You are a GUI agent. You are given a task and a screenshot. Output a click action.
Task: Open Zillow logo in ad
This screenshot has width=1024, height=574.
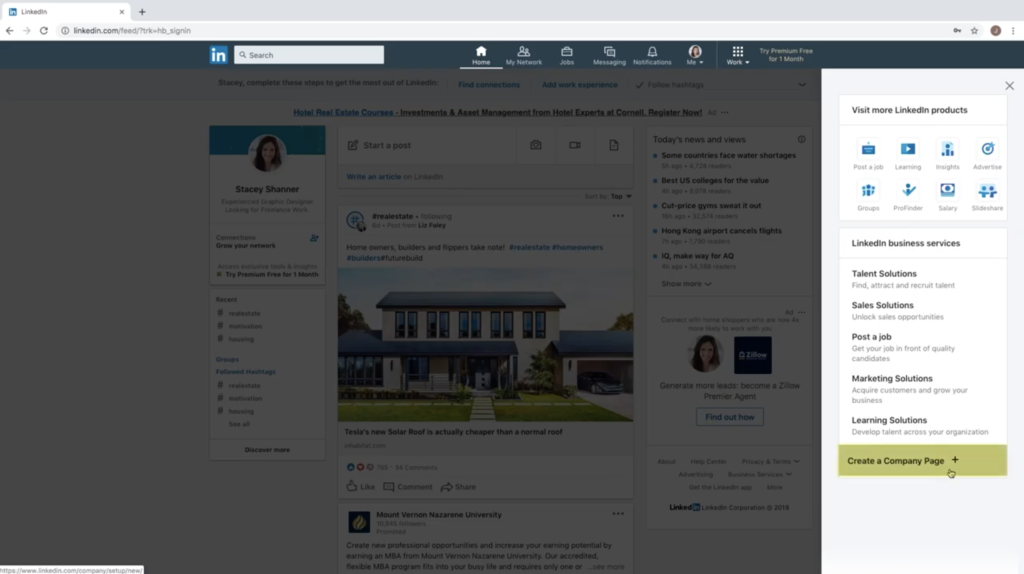[x=752, y=355]
